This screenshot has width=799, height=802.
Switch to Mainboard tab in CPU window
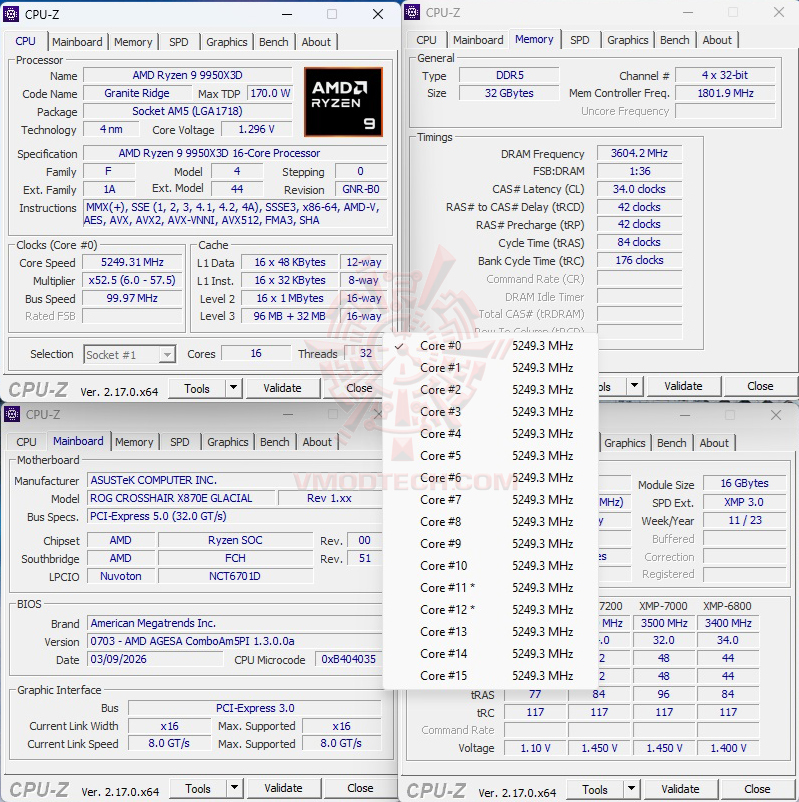click(77, 42)
